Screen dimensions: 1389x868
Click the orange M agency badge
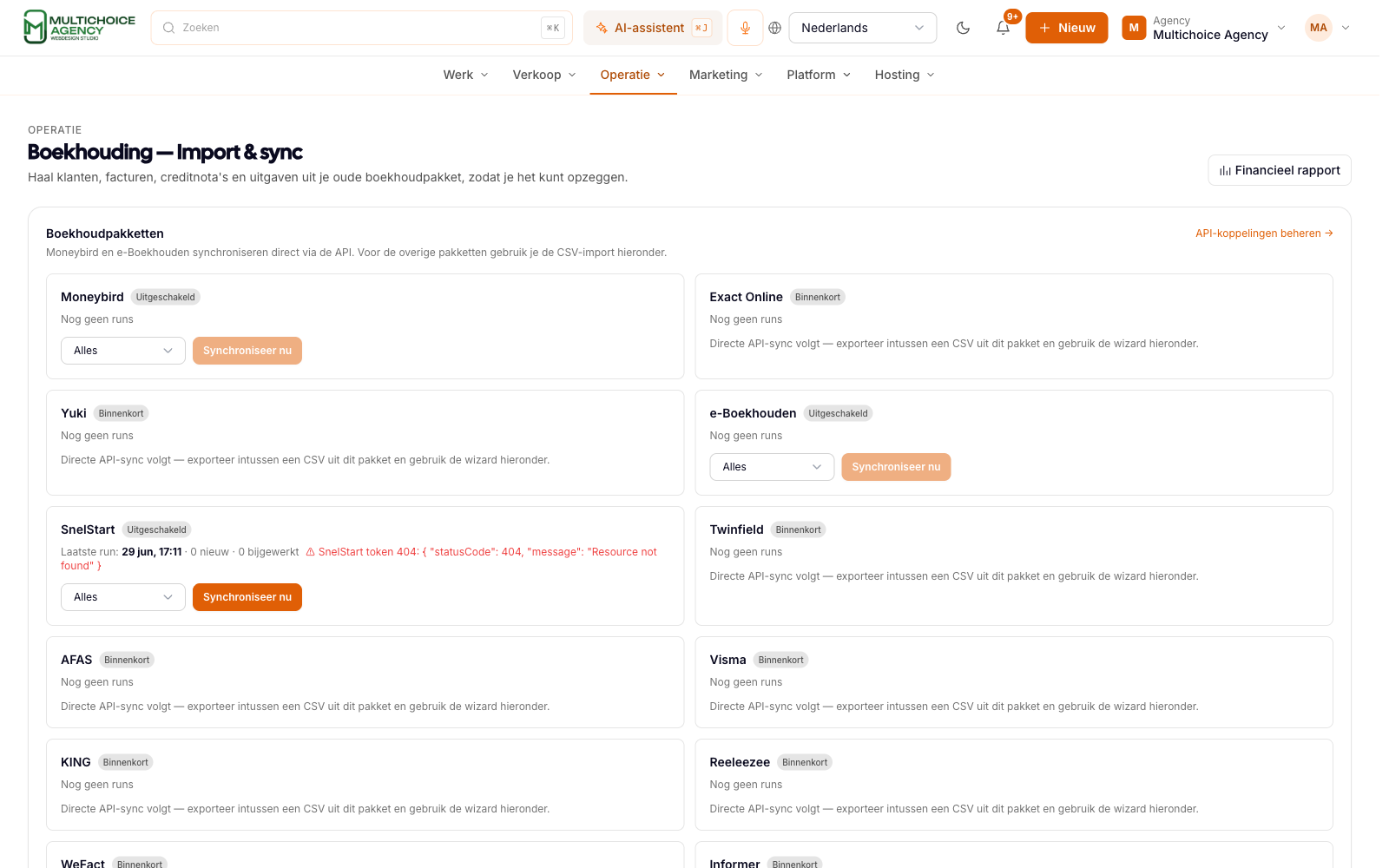click(x=1134, y=28)
